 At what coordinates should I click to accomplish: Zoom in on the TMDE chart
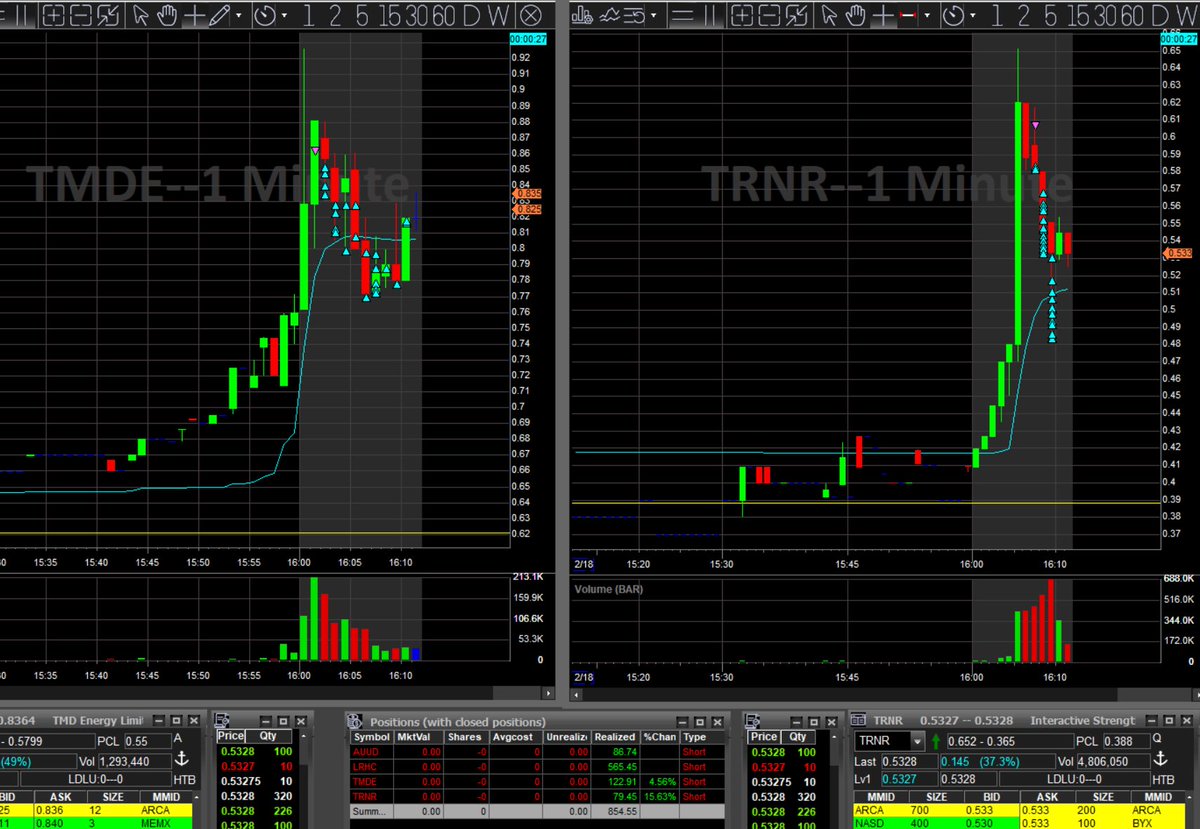tap(53, 16)
